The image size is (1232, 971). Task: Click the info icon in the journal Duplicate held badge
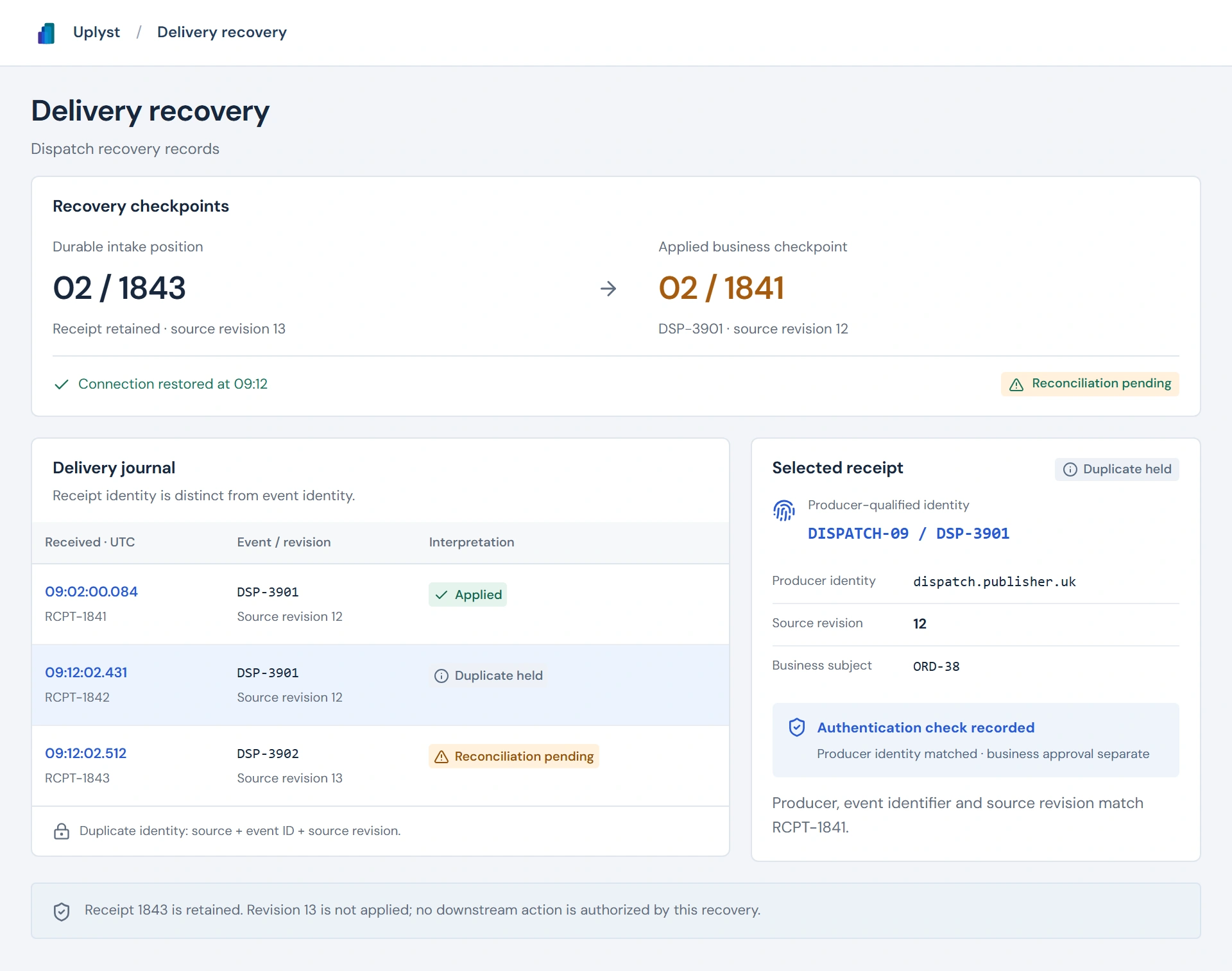[x=441, y=676]
